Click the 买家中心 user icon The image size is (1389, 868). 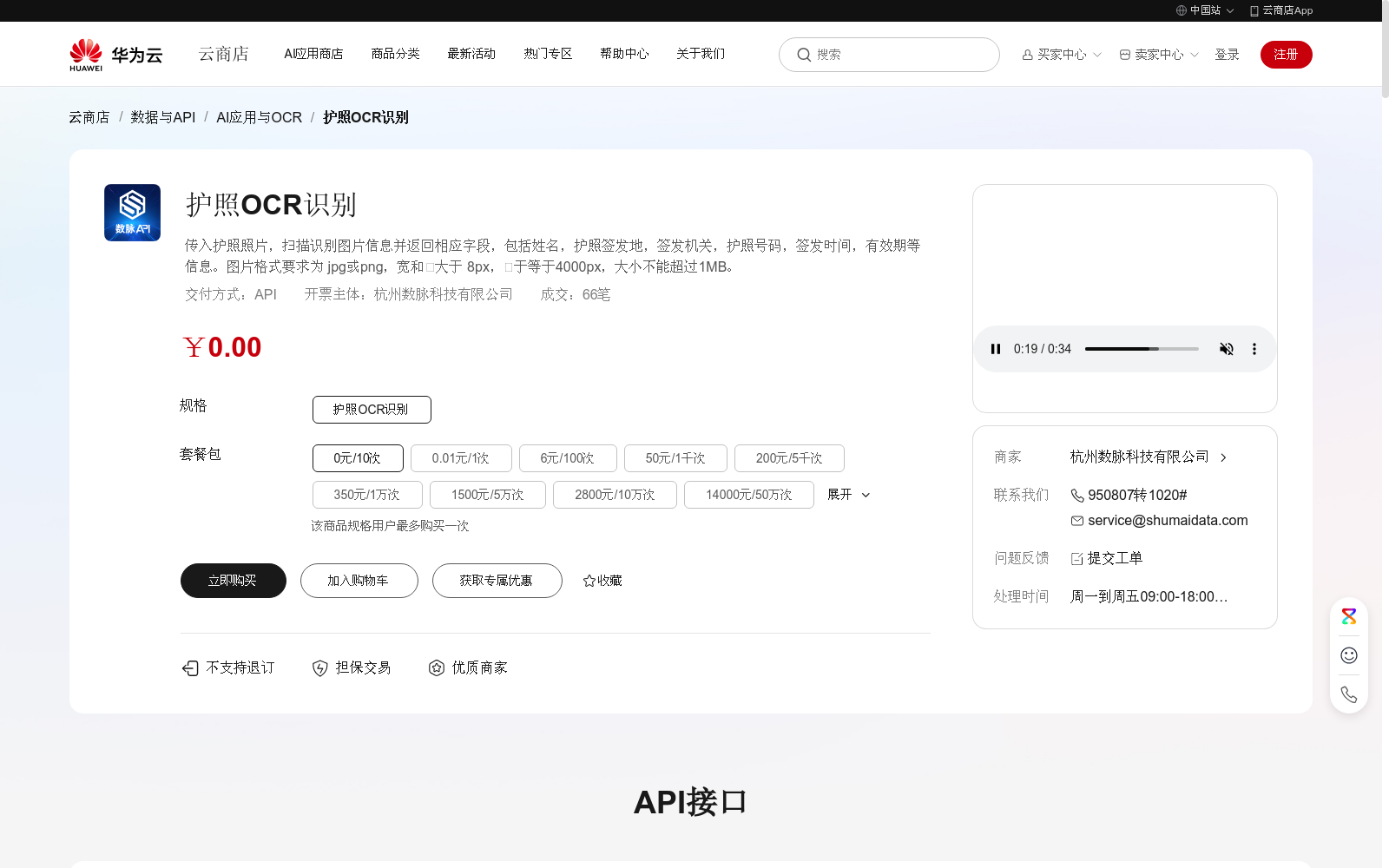click(1028, 55)
